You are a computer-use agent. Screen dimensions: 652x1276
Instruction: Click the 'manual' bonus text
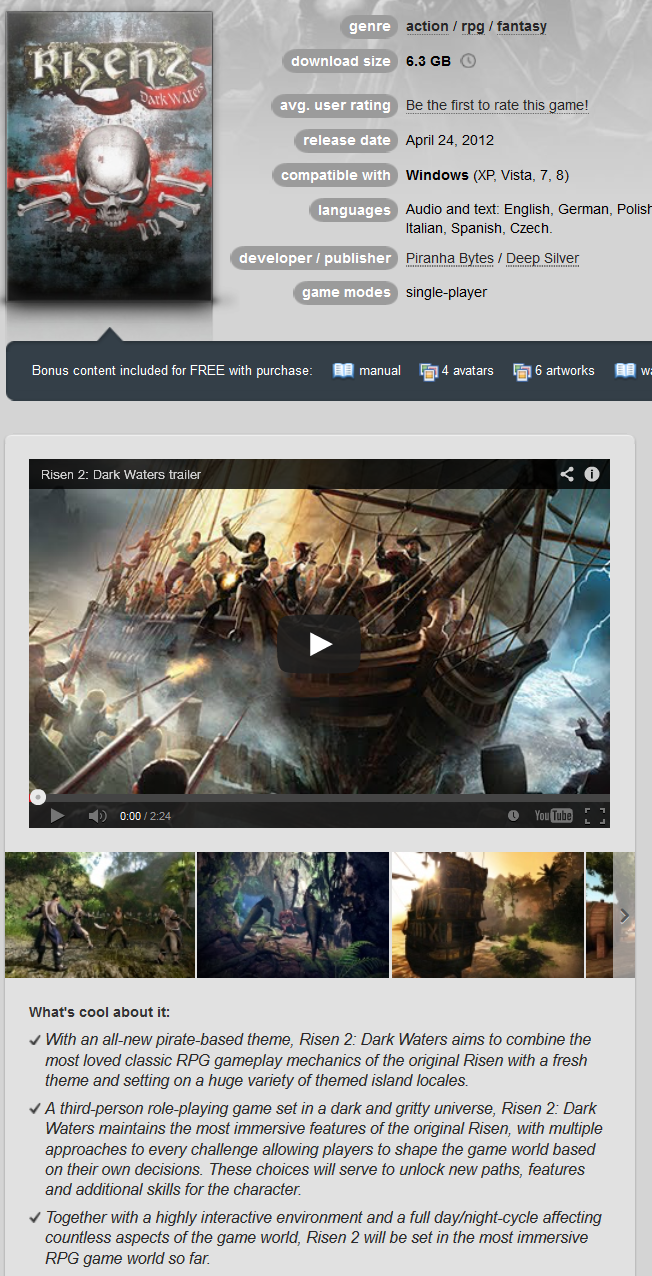pyautogui.click(x=380, y=371)
